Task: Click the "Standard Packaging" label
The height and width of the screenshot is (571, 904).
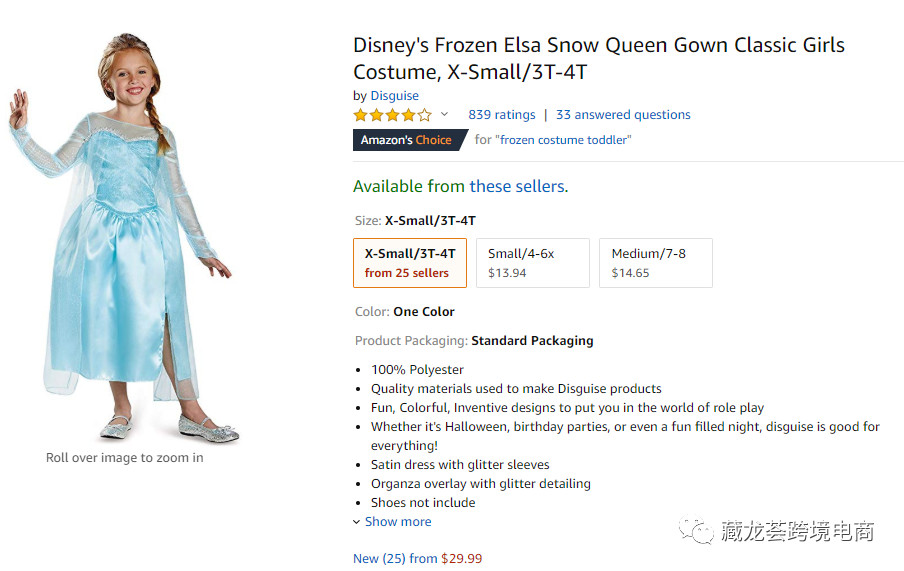Action: click(532, 341)
